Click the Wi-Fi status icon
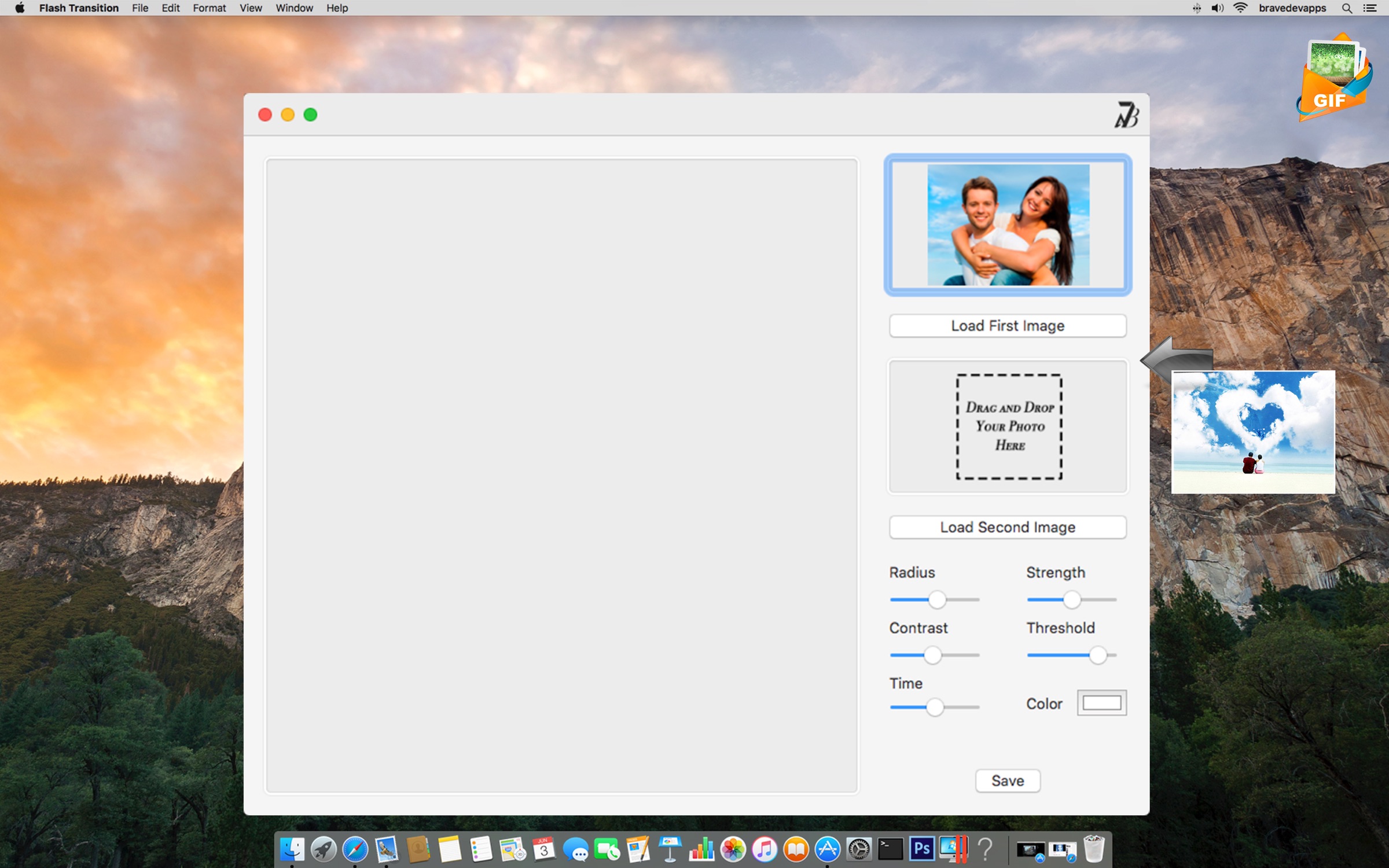 point(1240,8)
